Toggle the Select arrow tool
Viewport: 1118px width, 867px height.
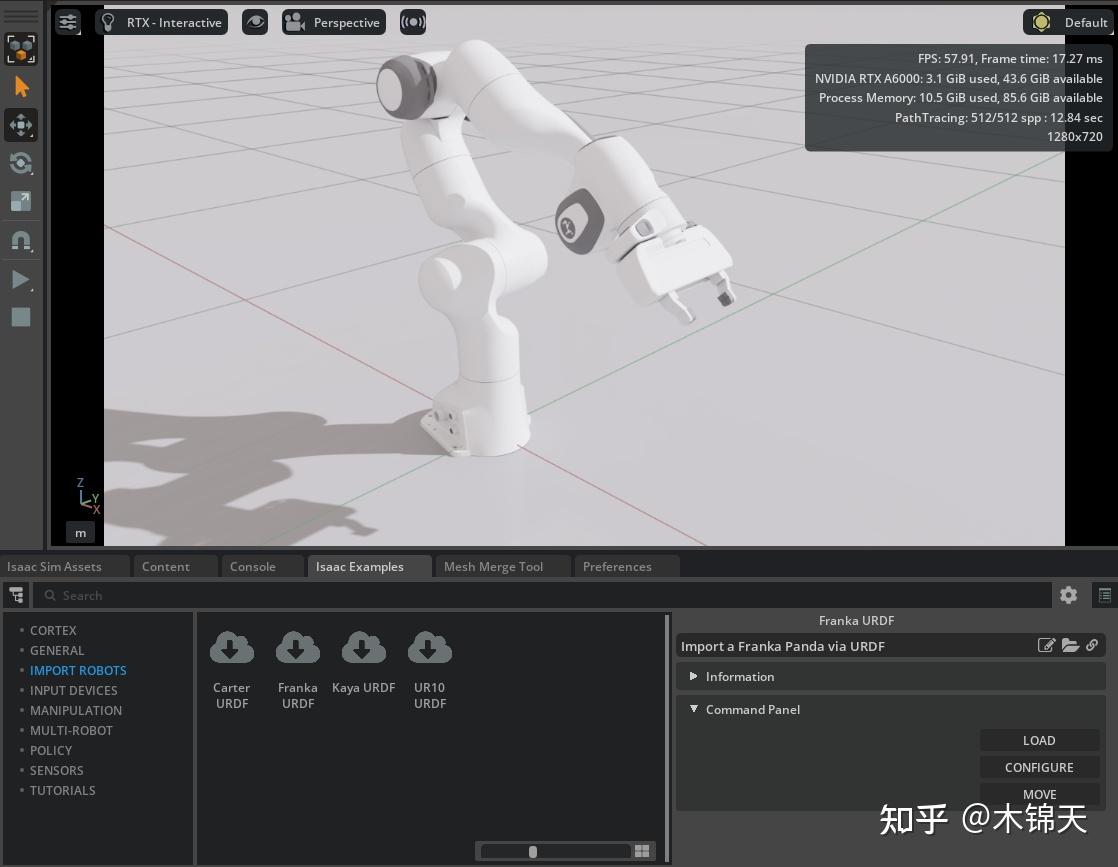pos(21,87)
